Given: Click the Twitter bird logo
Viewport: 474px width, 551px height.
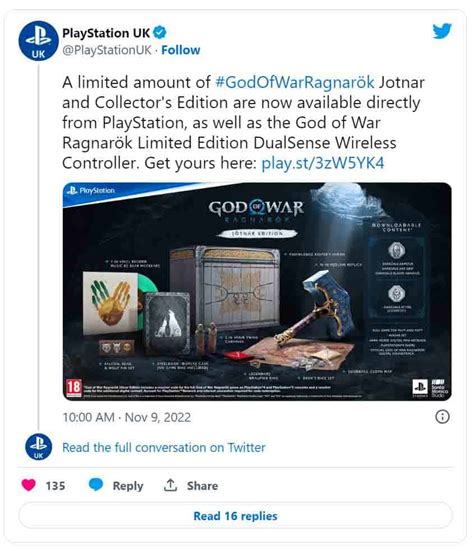Looking at the screenshot, I should coord(442,31).
